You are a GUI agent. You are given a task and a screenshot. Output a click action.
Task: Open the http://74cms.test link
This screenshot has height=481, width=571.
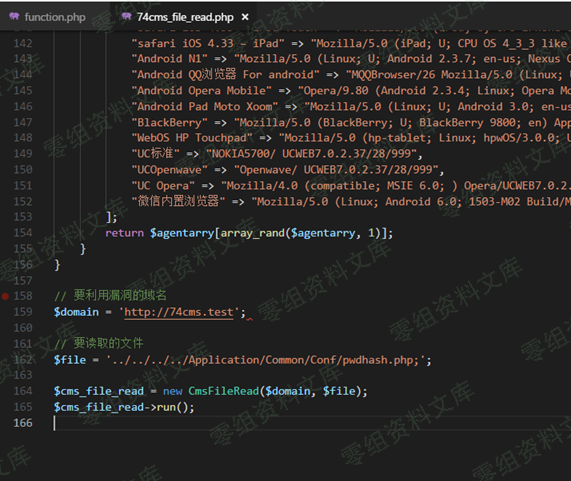click(x=179, y=312)
